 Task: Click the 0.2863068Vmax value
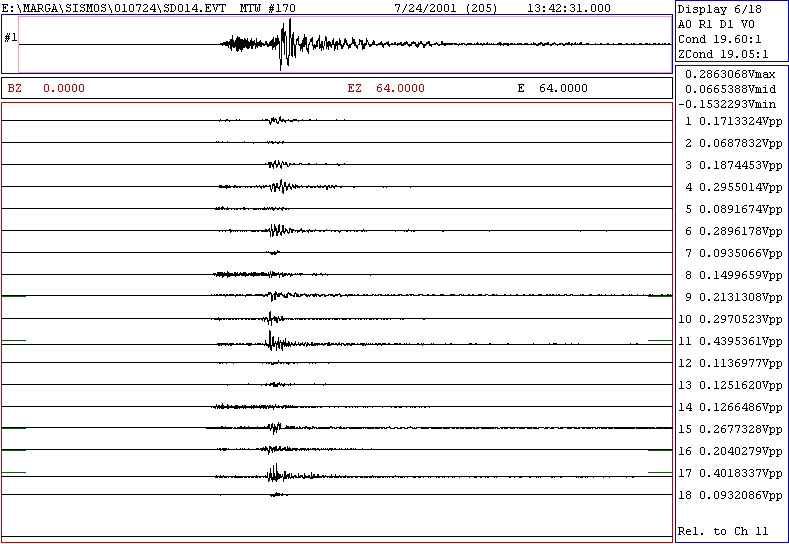click(730, 74)
